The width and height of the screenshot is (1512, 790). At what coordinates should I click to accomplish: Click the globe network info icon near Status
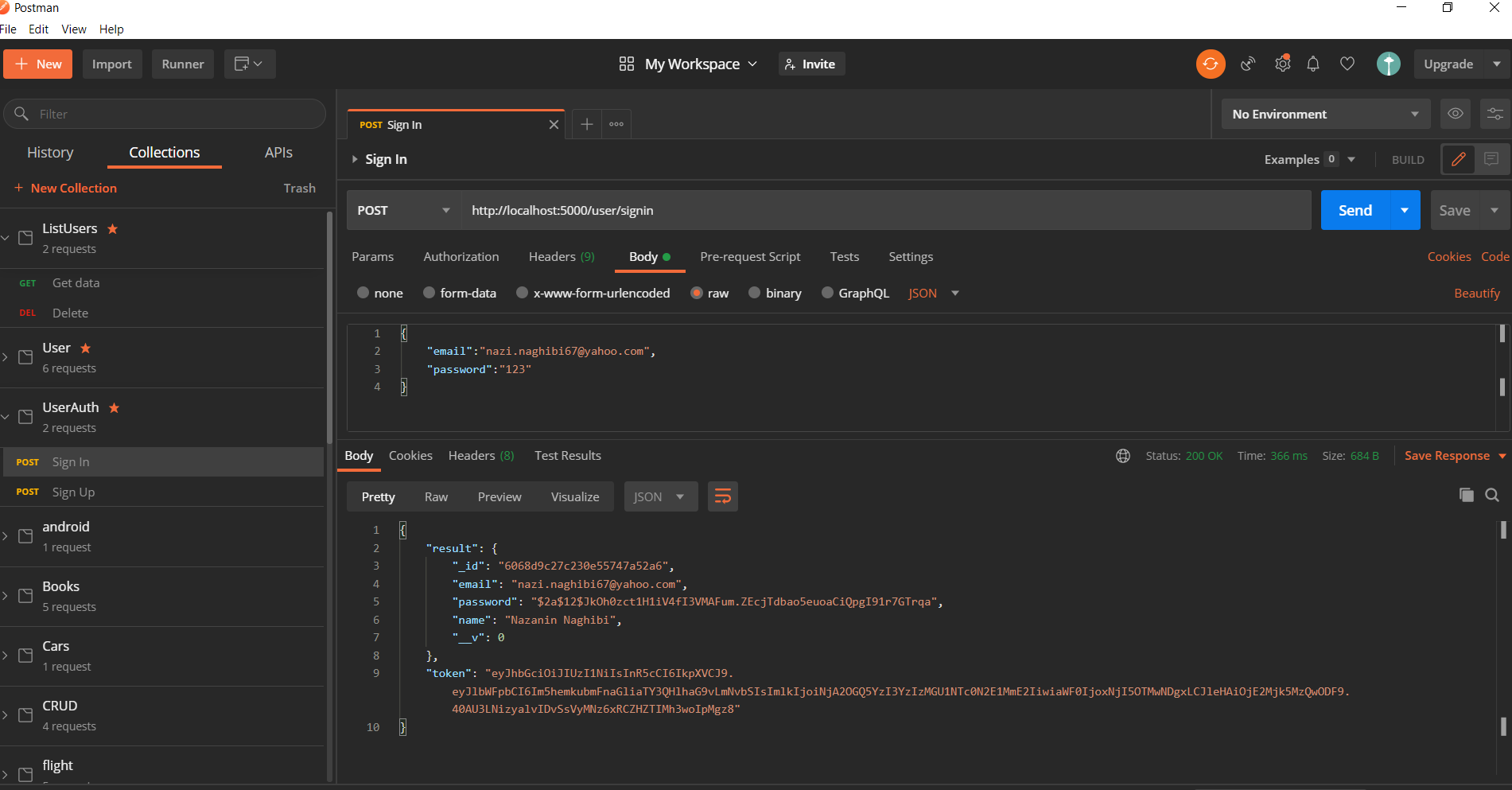[x=1122, y=455]
